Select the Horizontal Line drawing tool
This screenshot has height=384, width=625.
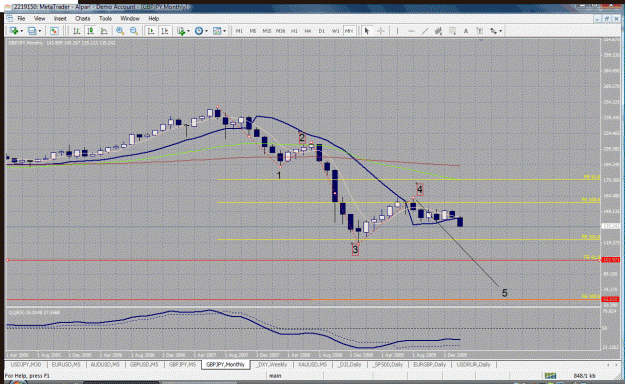point(411,31)
